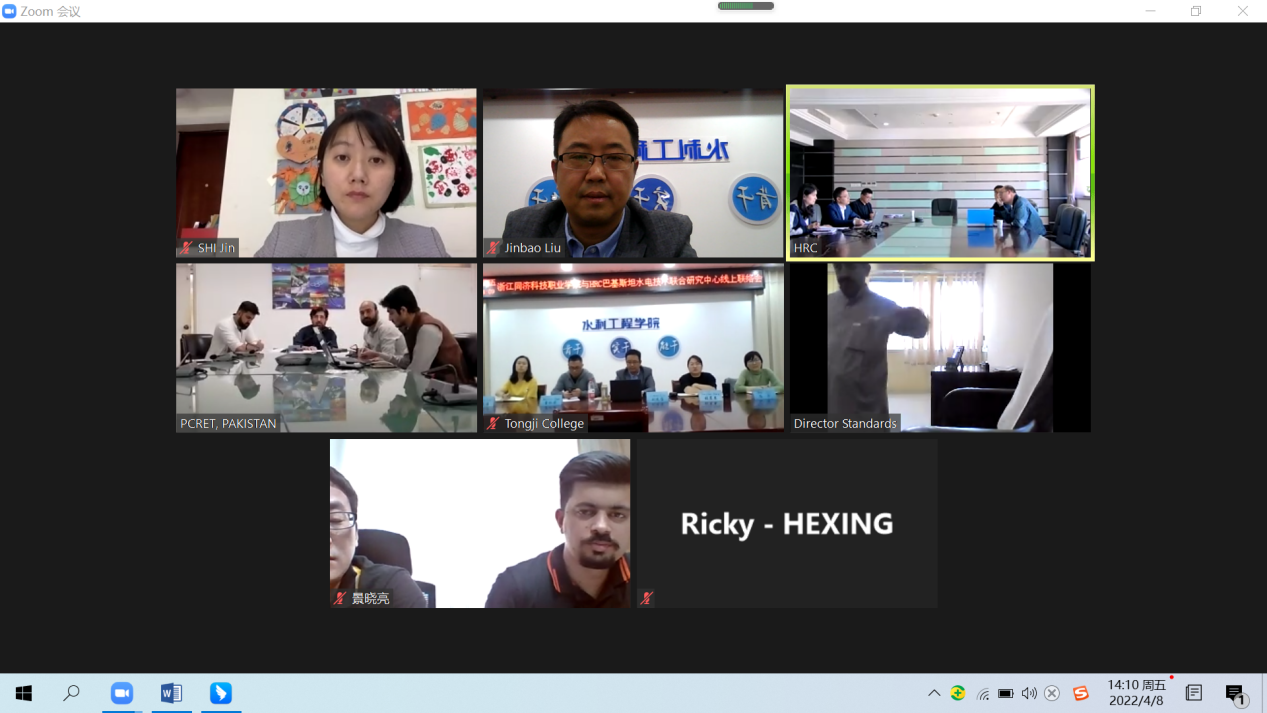Click the green bar at top center
1267x713 pixels.
pos(746,6)
